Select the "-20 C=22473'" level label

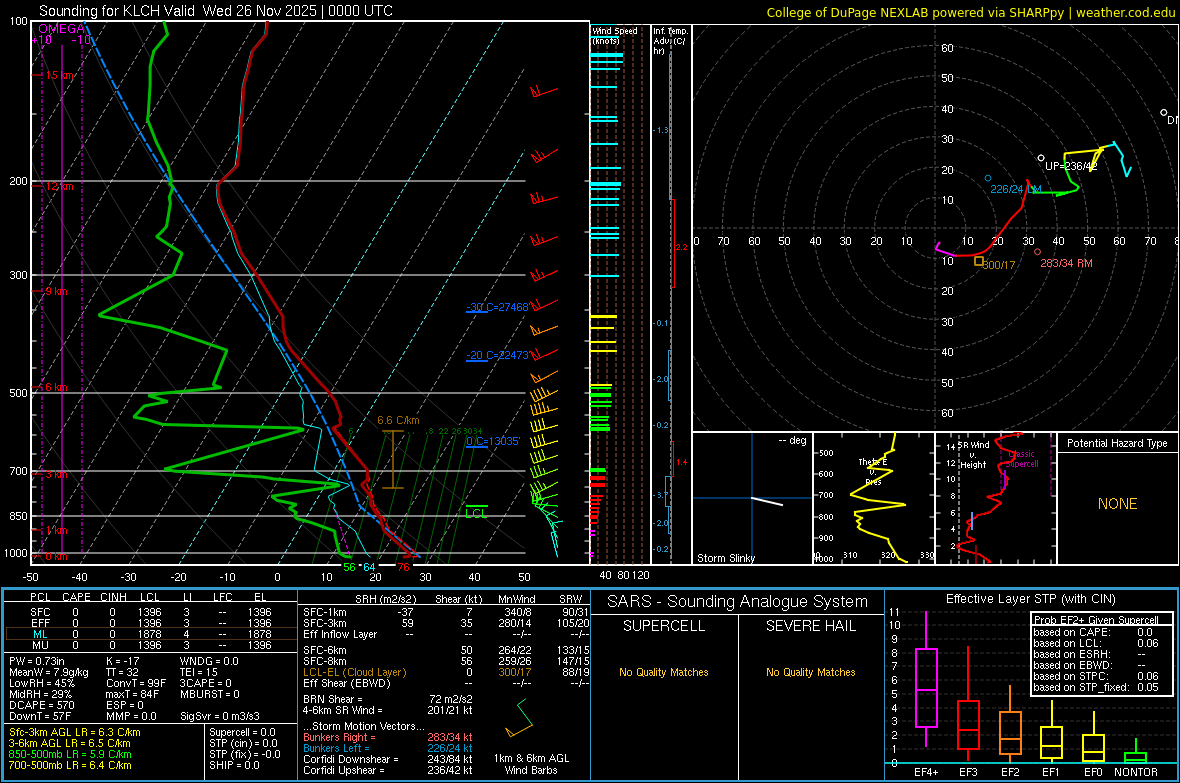point(497,355)
